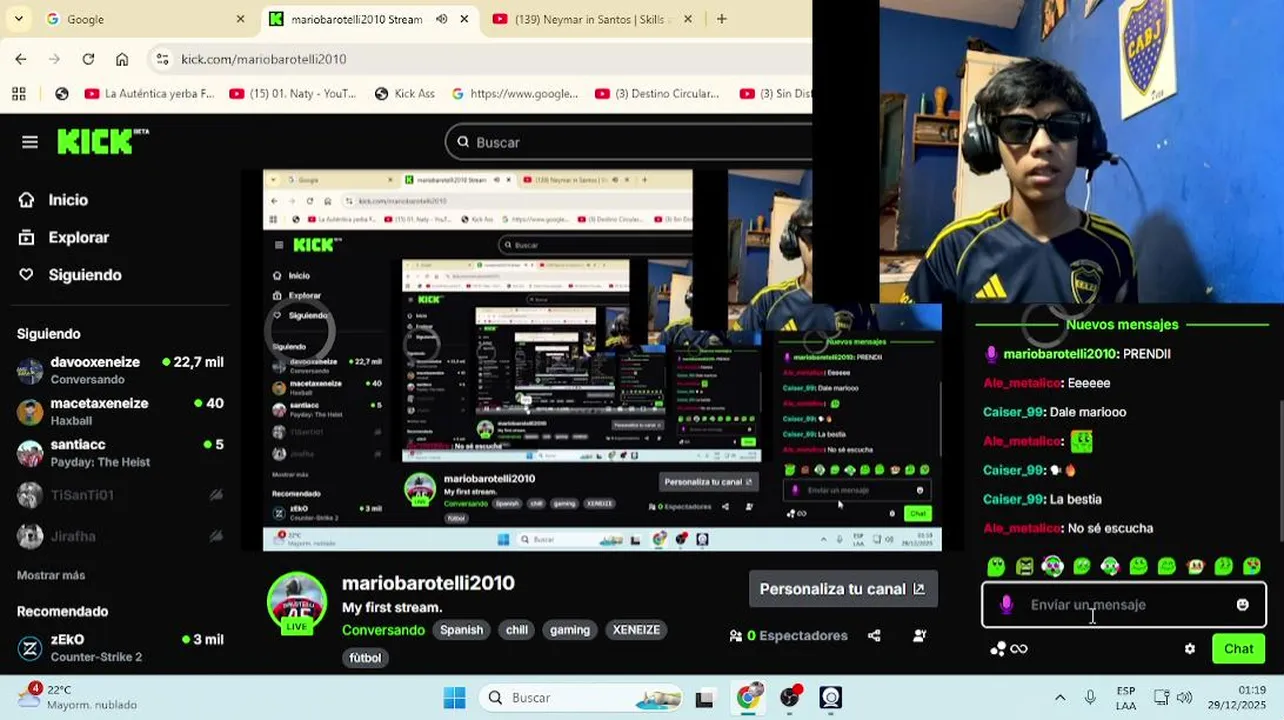Mute the Kick tab audio icon
1284x720 pixels.
tap(441, 19)
